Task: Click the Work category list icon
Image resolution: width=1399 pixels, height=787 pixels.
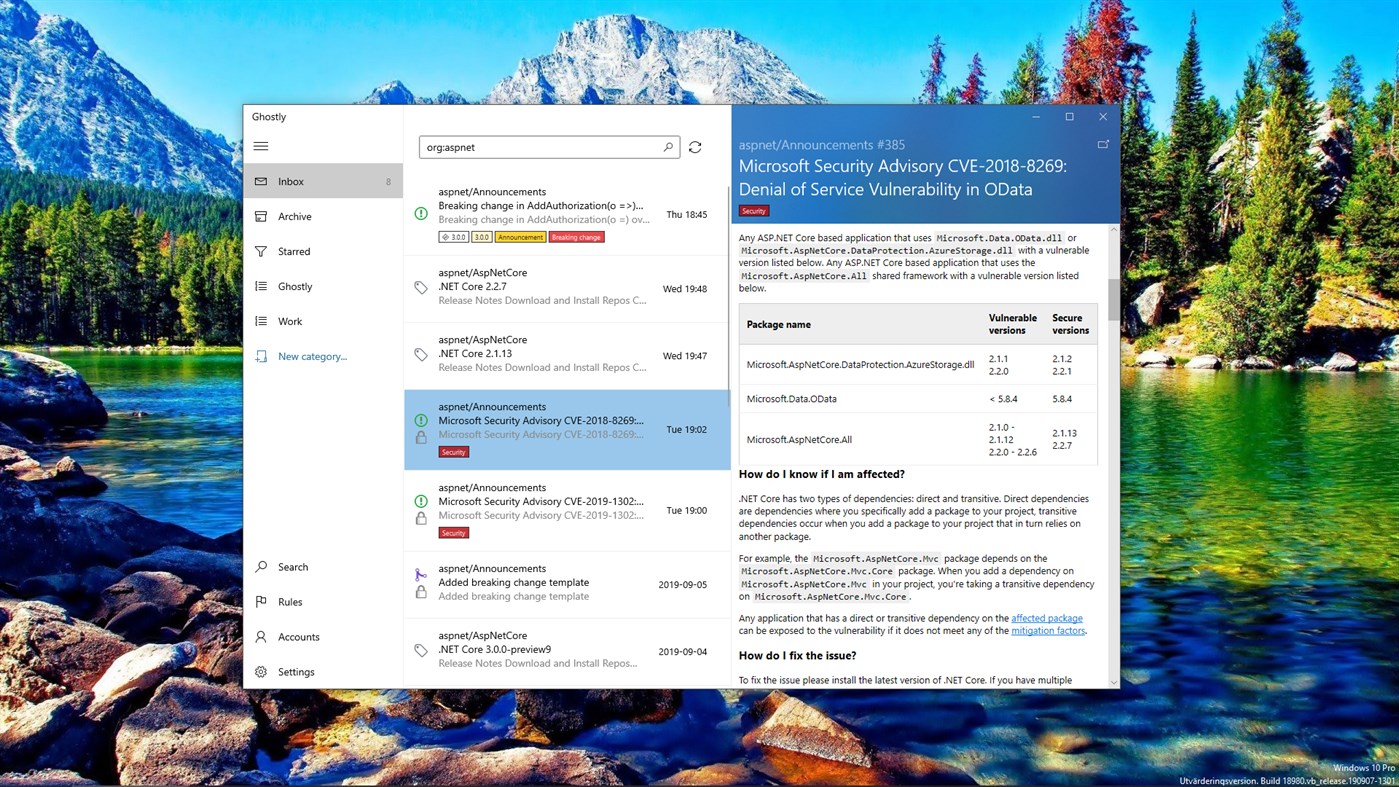Action: point(261,321)
